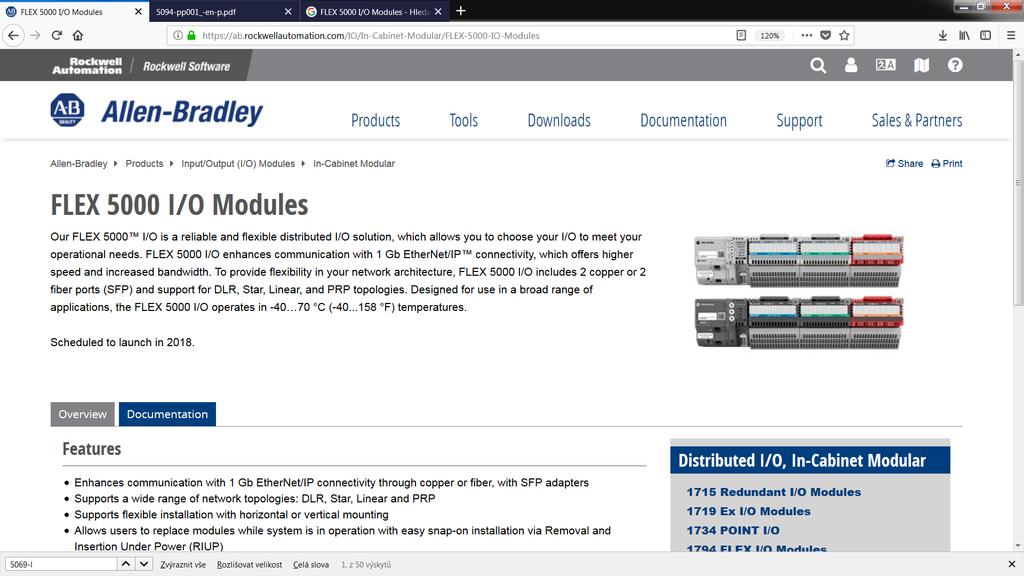This screenshot has width=1024, height=576.
Task: Switch to the Overview tab
Action: pyautogui.click(x=82, y=414)
